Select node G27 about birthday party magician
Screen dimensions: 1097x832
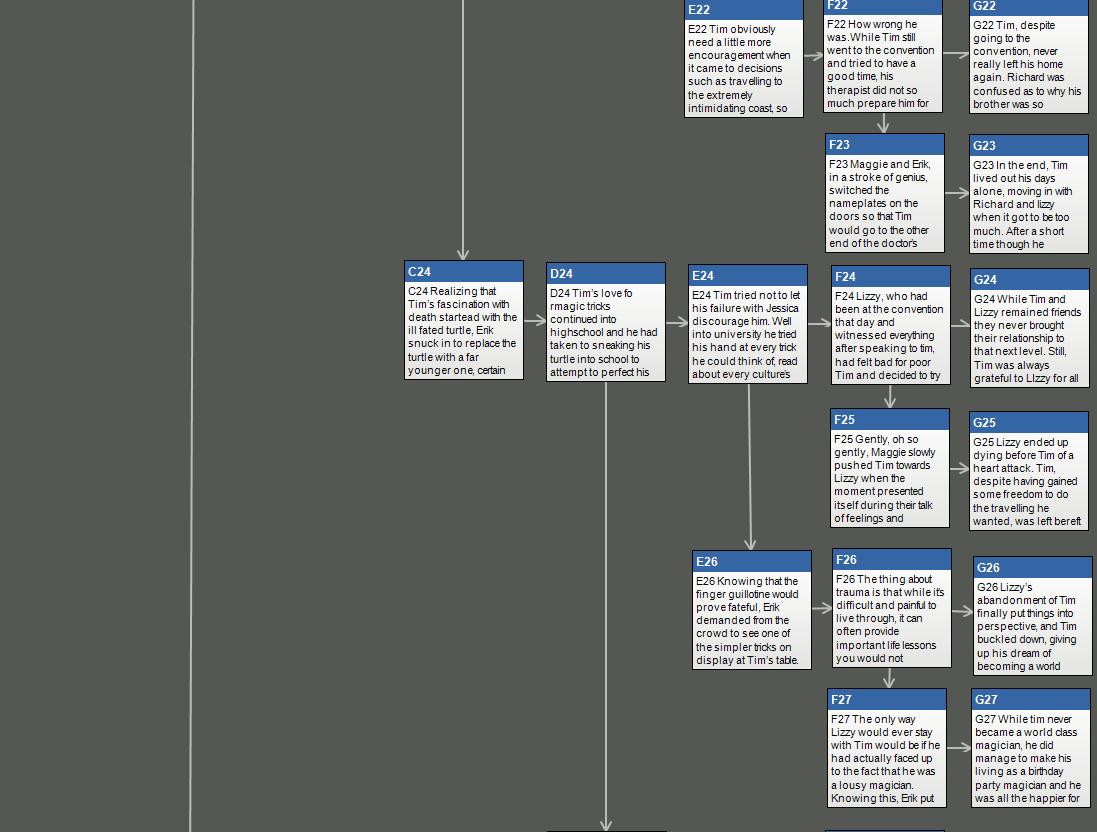coord(1031,748)
